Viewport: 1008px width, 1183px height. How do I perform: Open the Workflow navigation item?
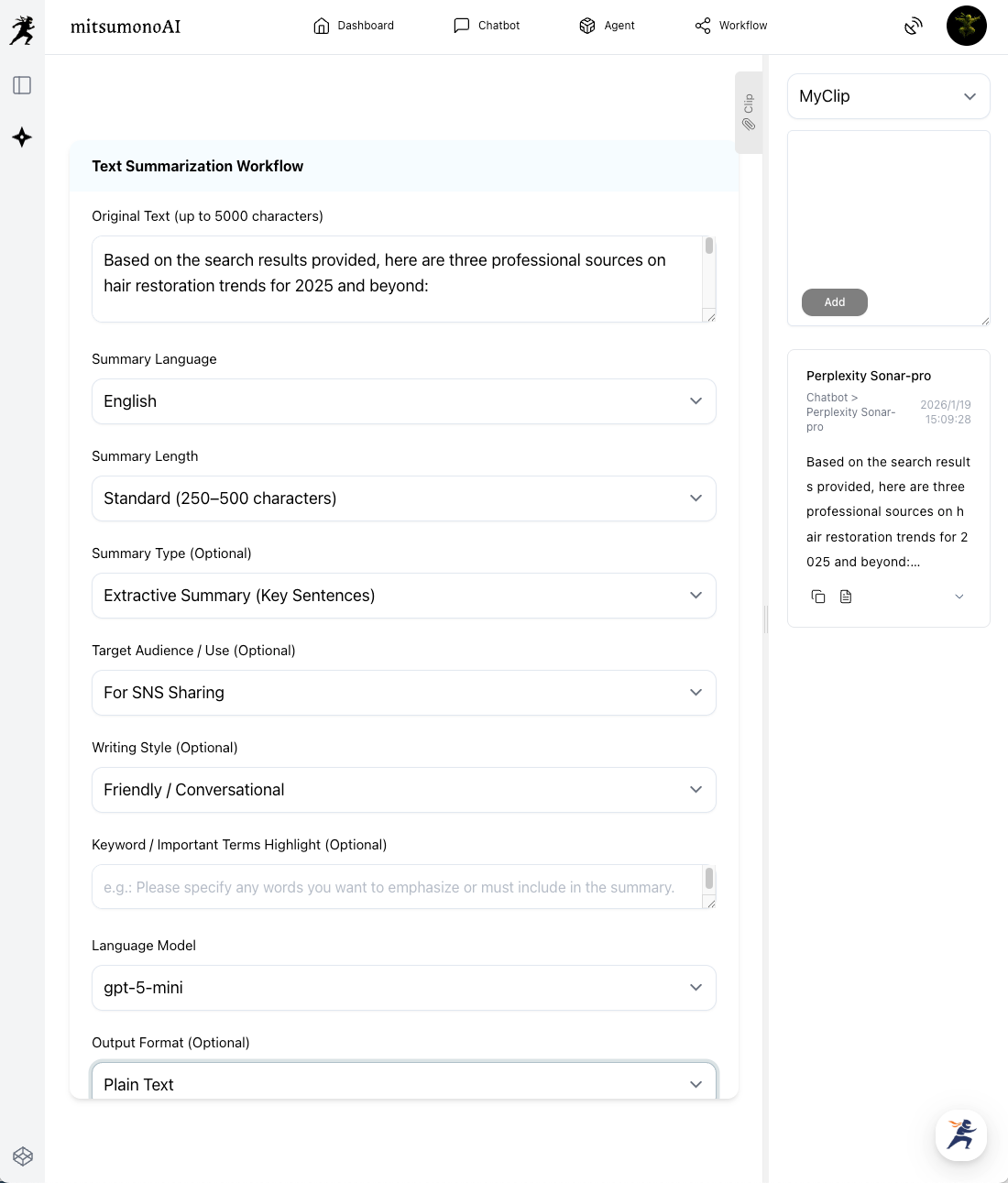731,26
